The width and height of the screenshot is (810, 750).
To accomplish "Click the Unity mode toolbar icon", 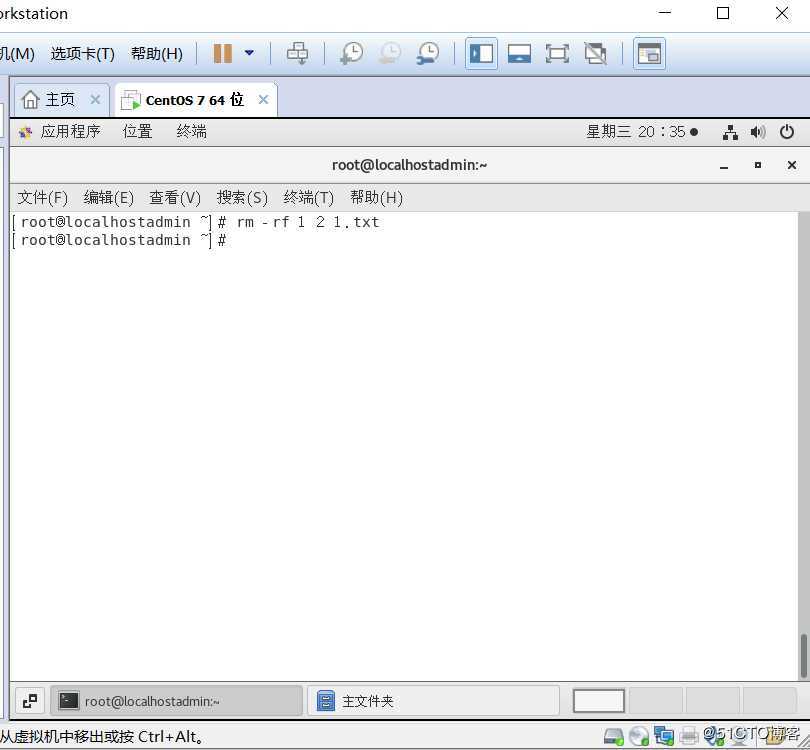I will (x=595, y=53).
